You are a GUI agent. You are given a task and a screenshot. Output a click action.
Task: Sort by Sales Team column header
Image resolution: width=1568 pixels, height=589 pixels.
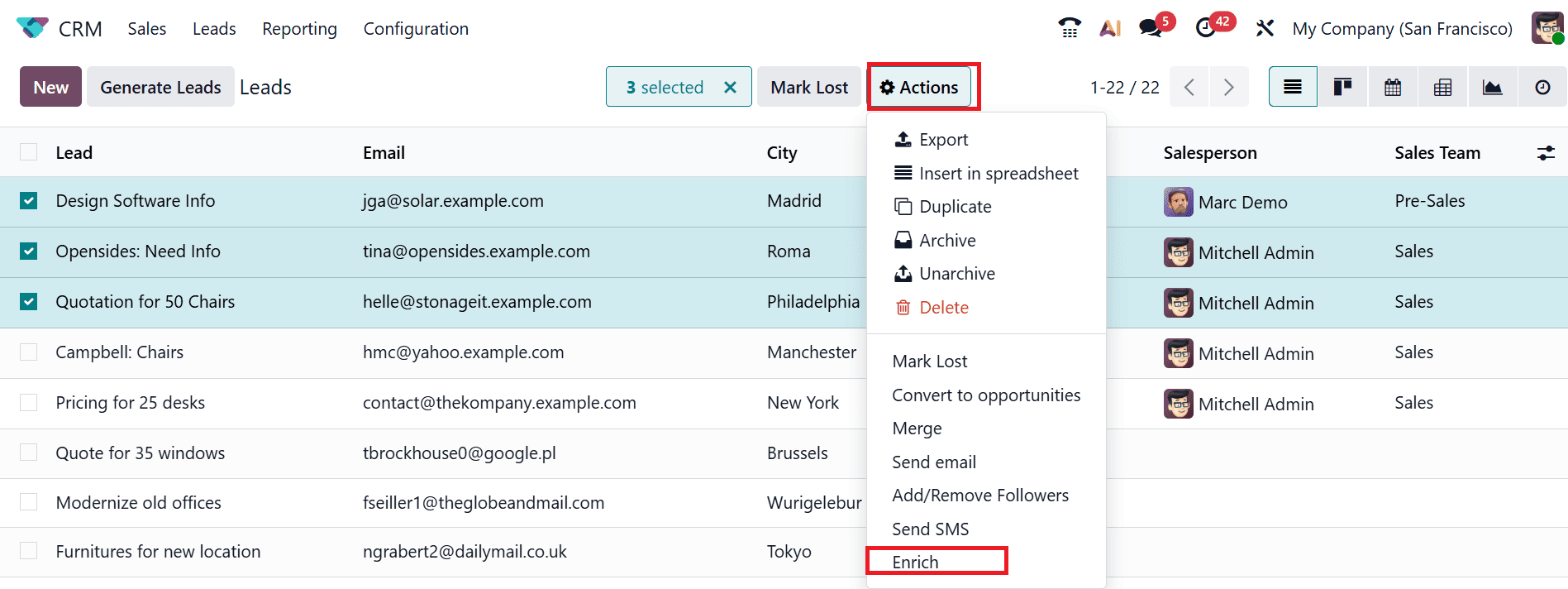tap(1437, 152)
